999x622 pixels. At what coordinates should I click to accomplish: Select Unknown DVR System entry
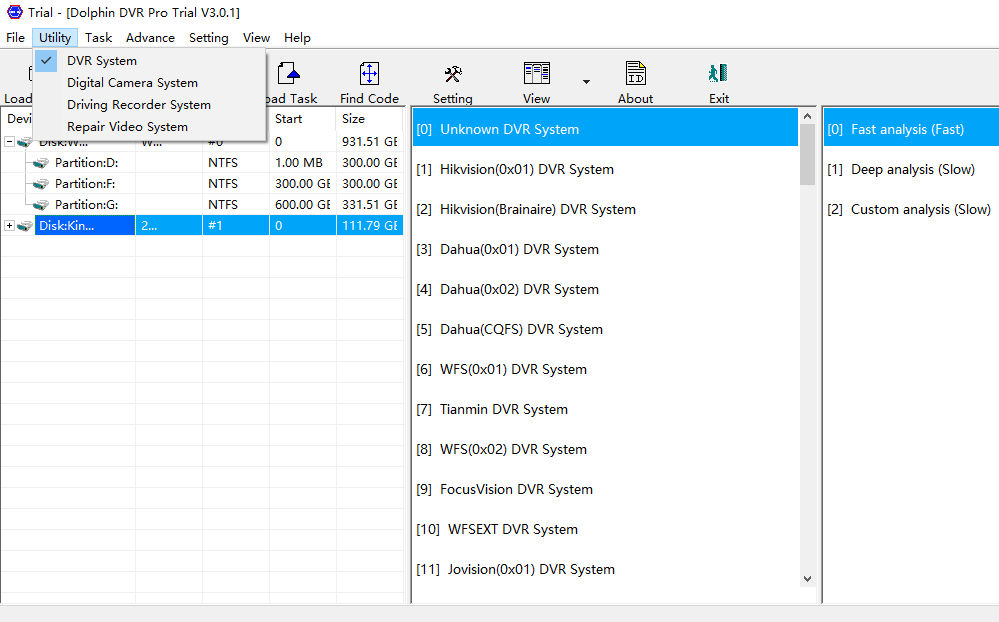605,129
